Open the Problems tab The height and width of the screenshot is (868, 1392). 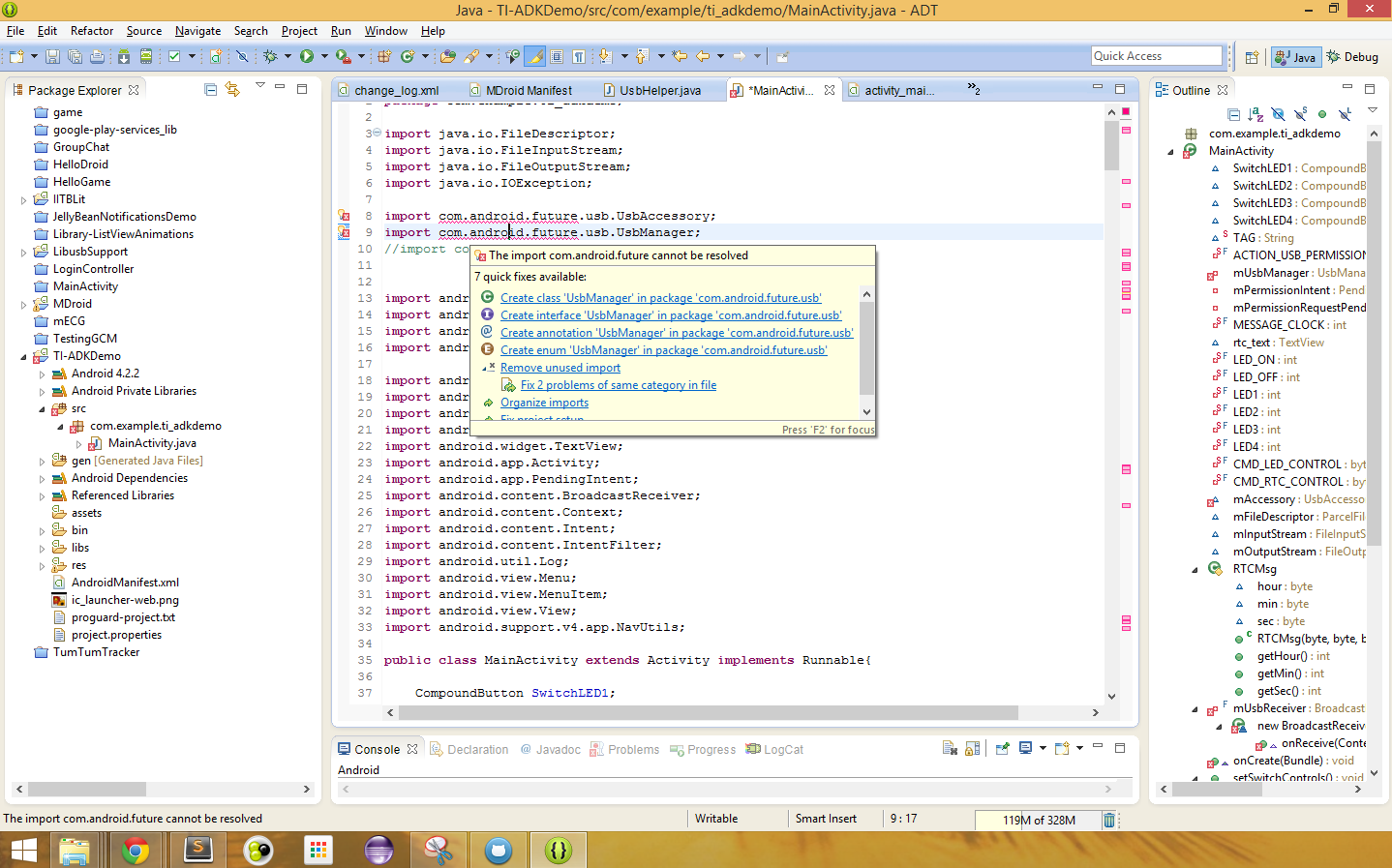tap(624, 750)
